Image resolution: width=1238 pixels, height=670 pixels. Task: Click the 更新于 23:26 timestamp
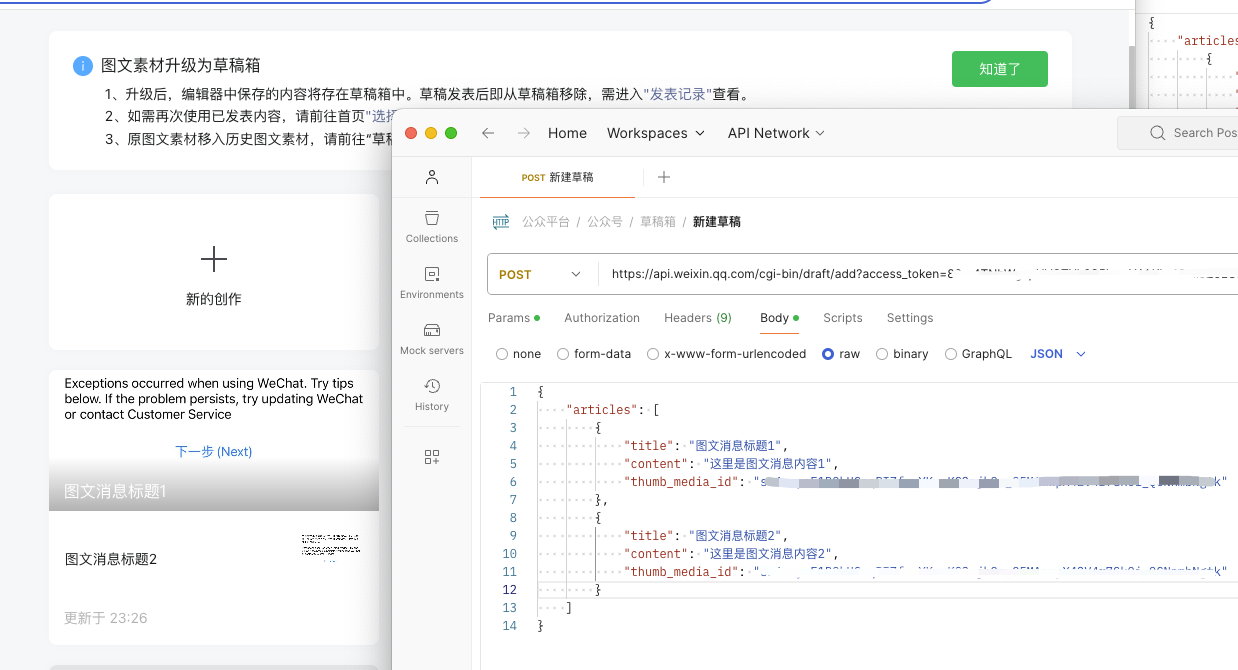point(106,618)
